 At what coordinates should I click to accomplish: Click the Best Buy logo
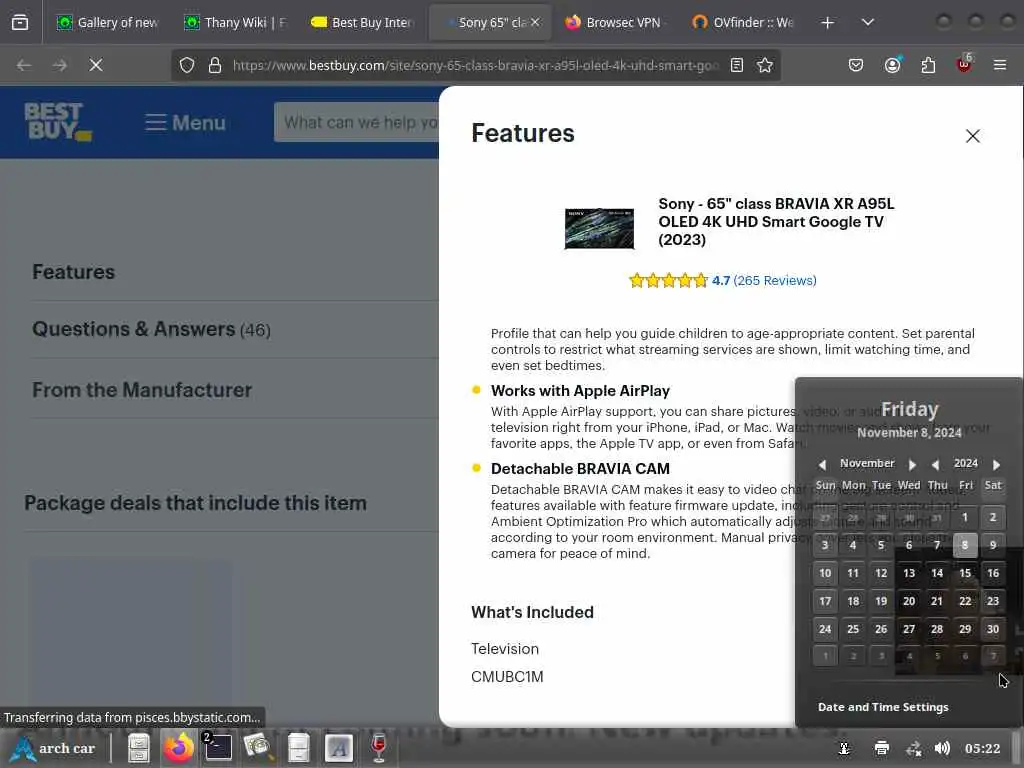click(x=57, y=121)
